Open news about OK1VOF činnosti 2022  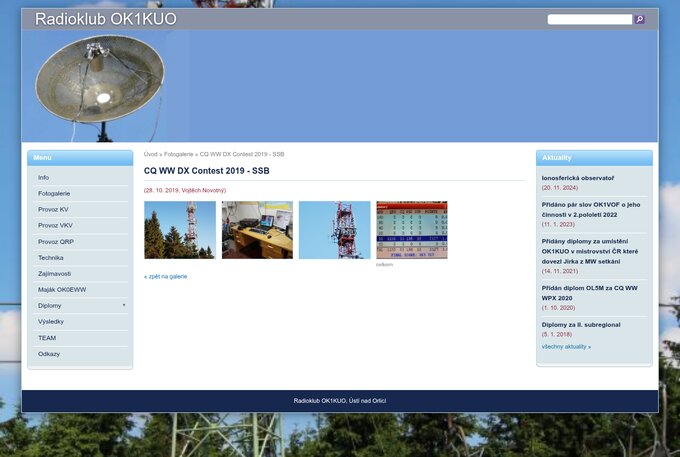click(591, 209)
